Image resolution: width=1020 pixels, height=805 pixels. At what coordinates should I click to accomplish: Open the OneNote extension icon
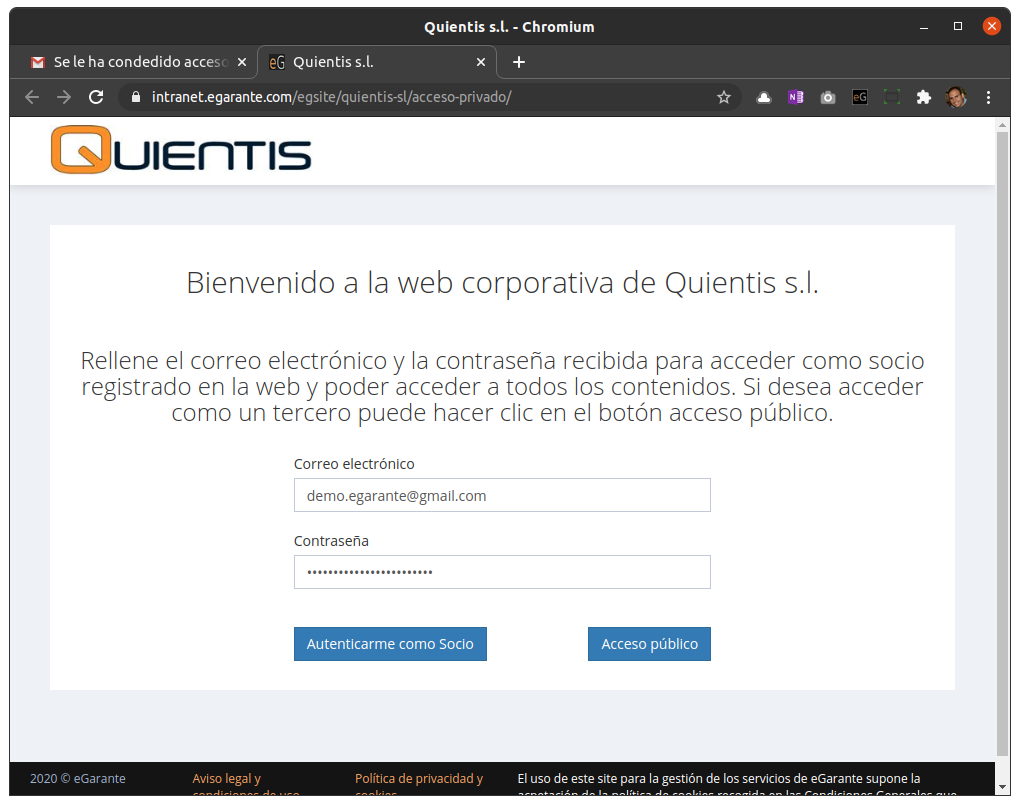pyautogui.click(x=796, y=98)
